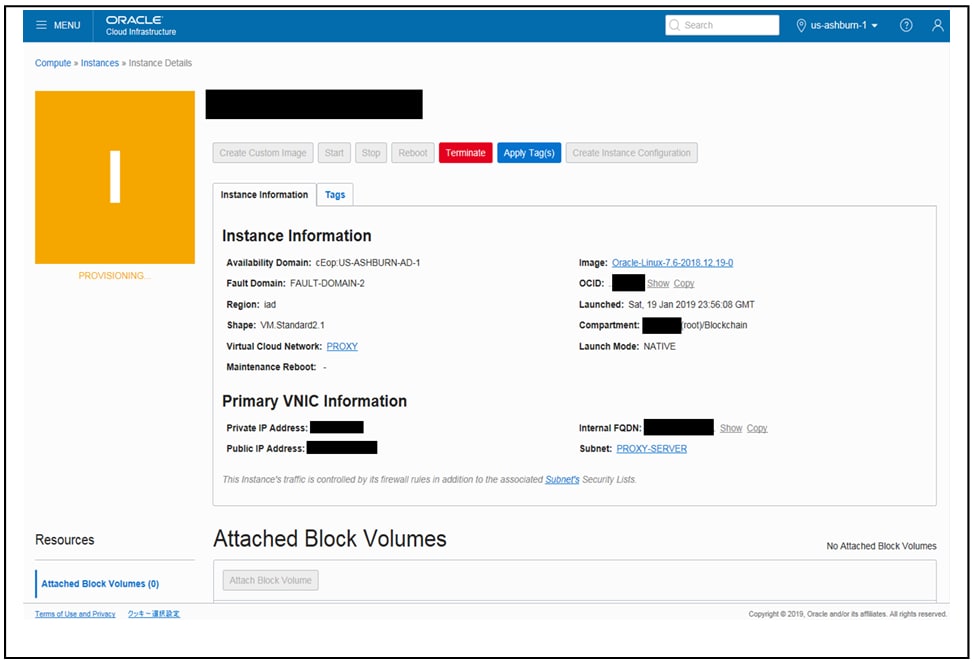Terminate the instance
Screen dimensions: 977x664
(465, 152)
